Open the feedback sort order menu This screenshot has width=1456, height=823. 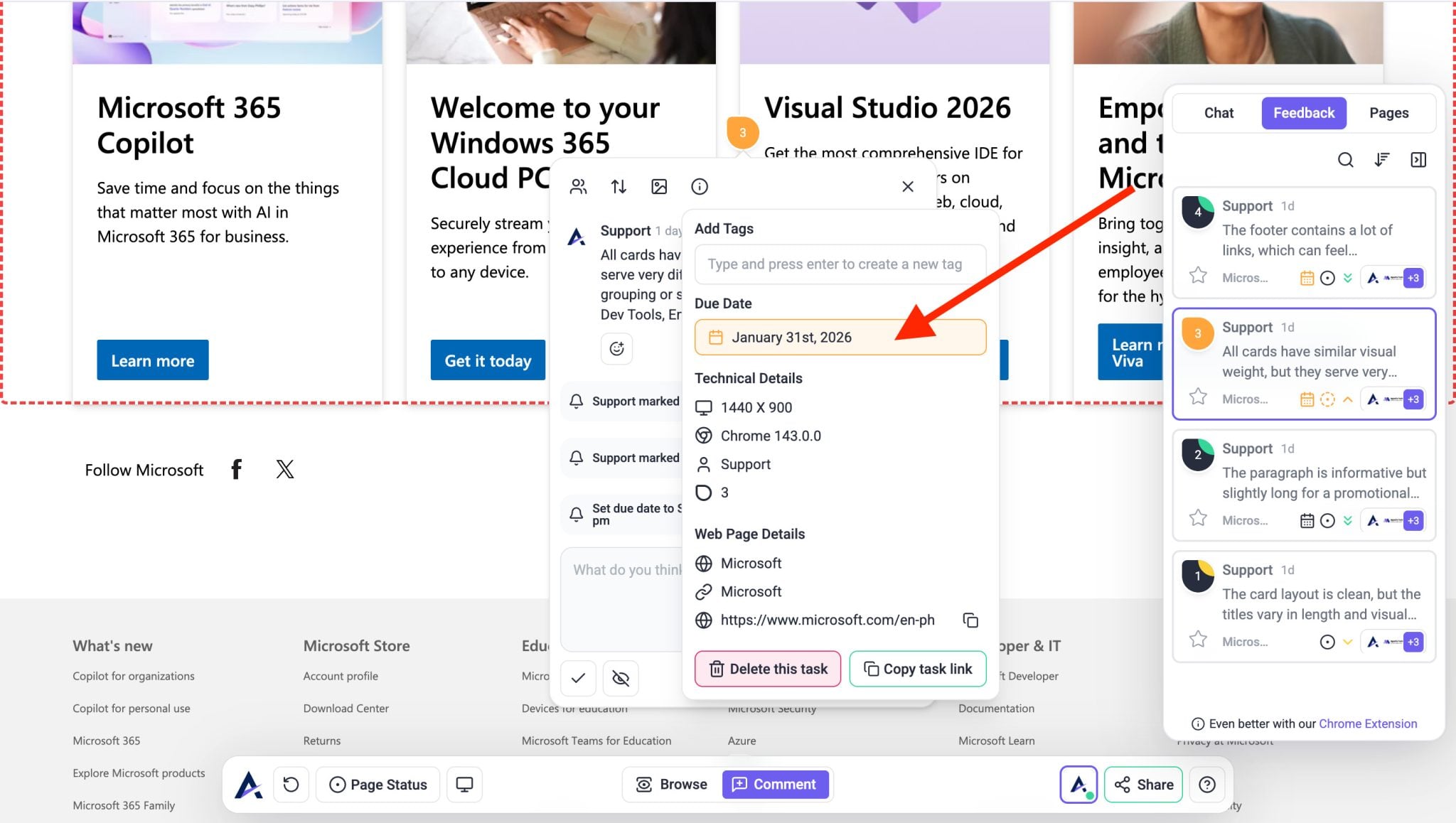pyautogui.click(x=1381, y=160)
